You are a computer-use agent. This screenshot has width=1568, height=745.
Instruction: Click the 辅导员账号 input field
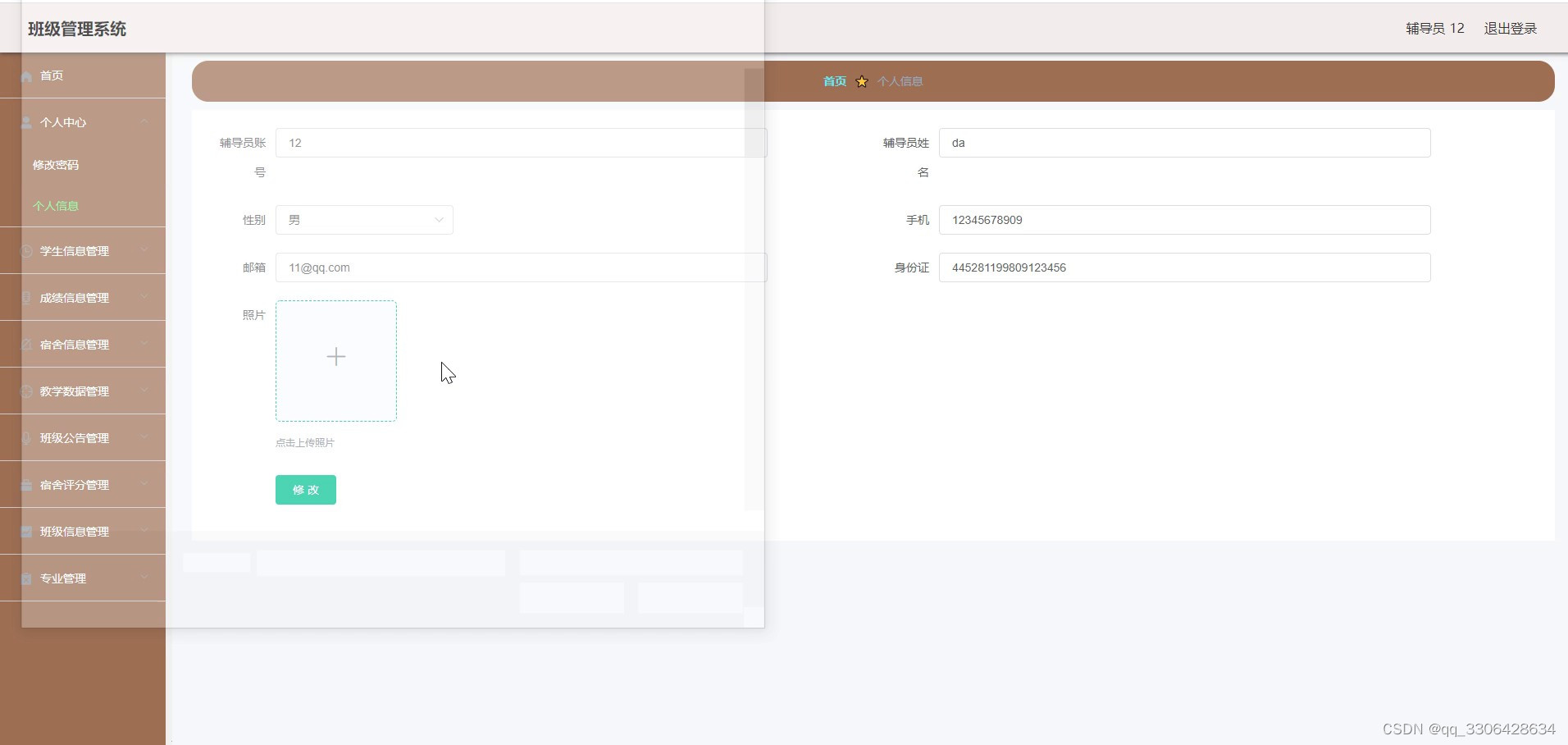[x=521, y=143]
